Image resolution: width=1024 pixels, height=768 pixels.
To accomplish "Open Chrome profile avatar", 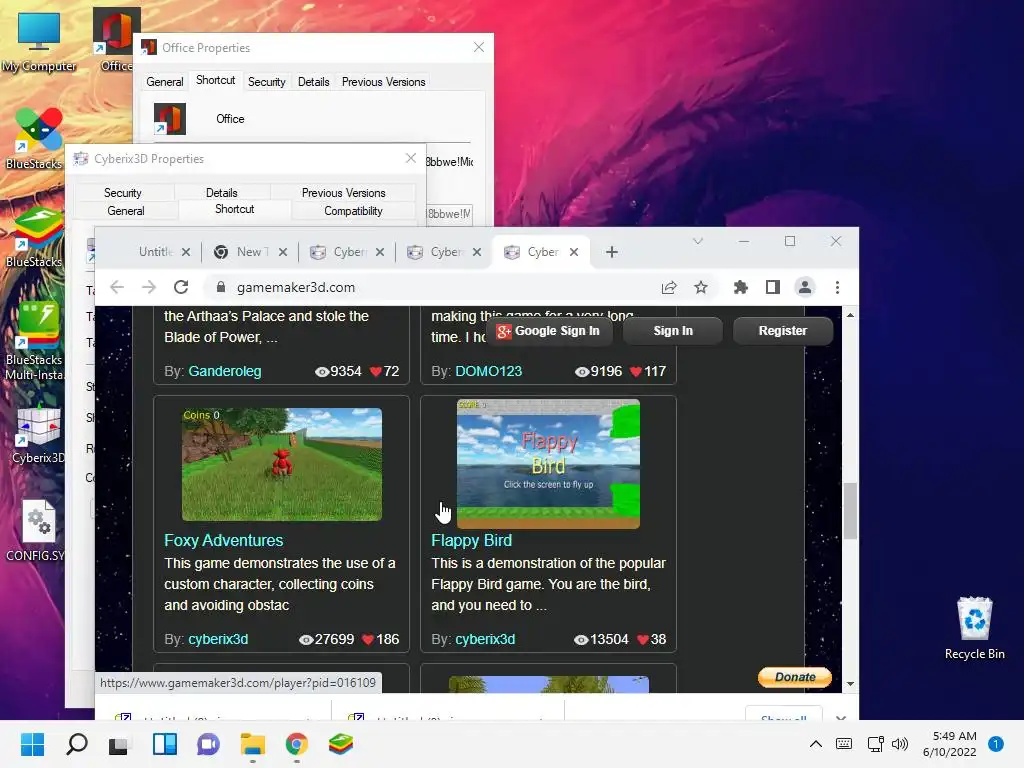I will click(805, 287).
